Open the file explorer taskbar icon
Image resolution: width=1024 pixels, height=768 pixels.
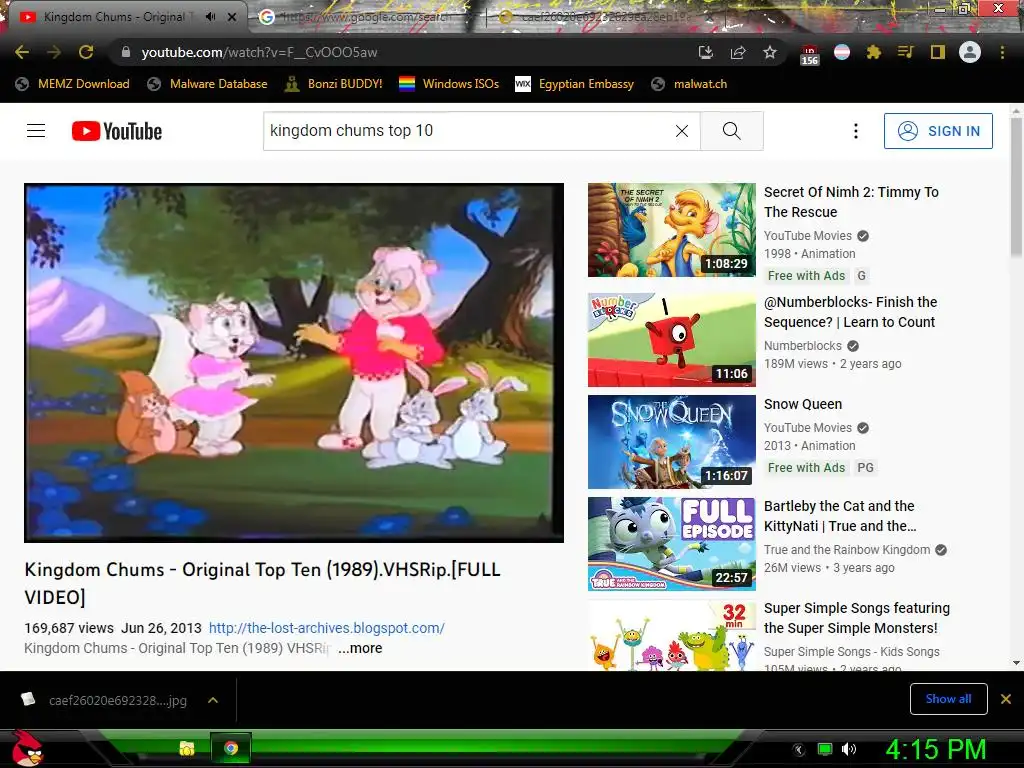pyautogui.click(x=187, y=748)
